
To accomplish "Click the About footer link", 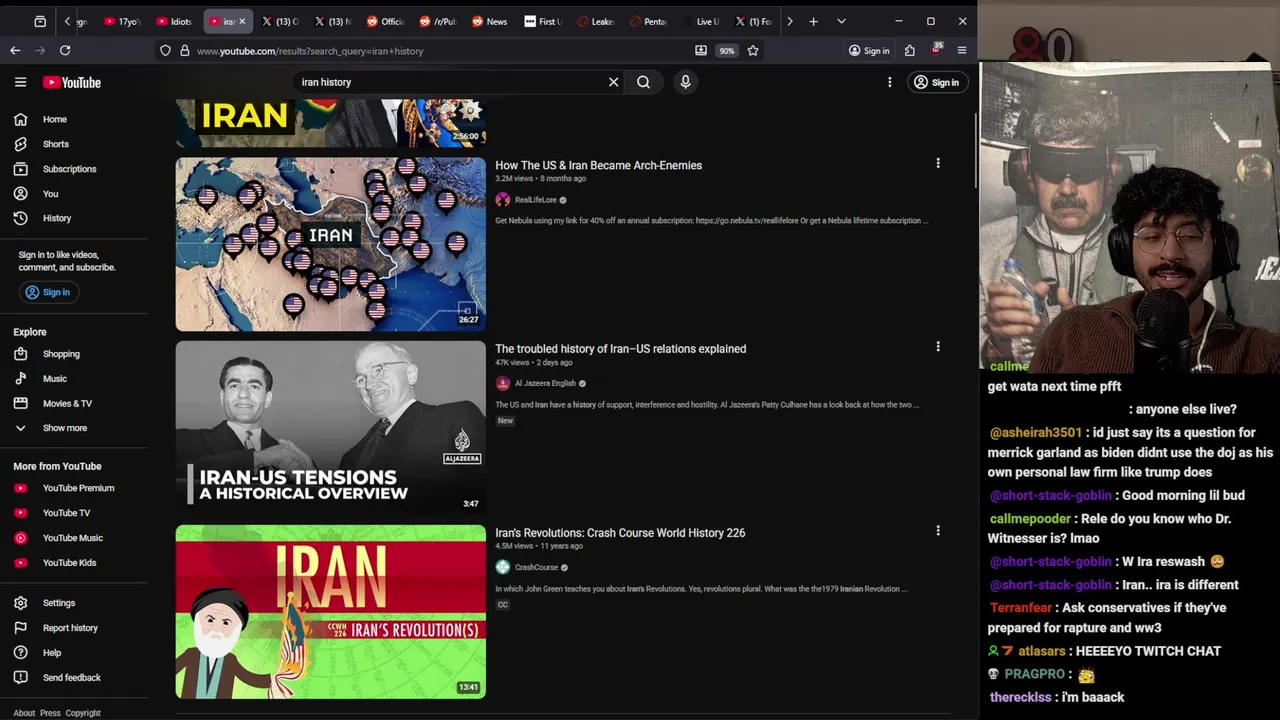I will tap(24, 713).
